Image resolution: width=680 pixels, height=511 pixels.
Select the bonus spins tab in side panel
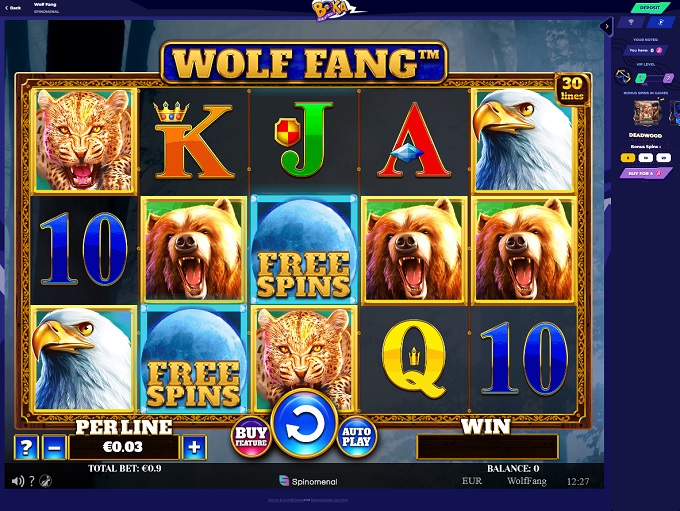click(660, 22)
